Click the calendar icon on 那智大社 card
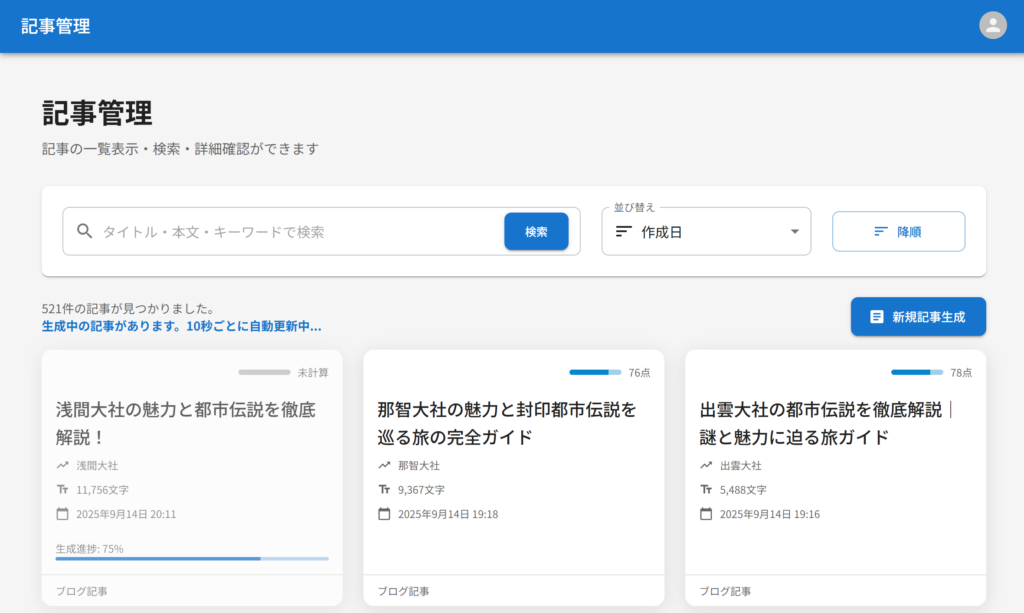This screenshot has height=613, width=1024. (x=384, y=514)
